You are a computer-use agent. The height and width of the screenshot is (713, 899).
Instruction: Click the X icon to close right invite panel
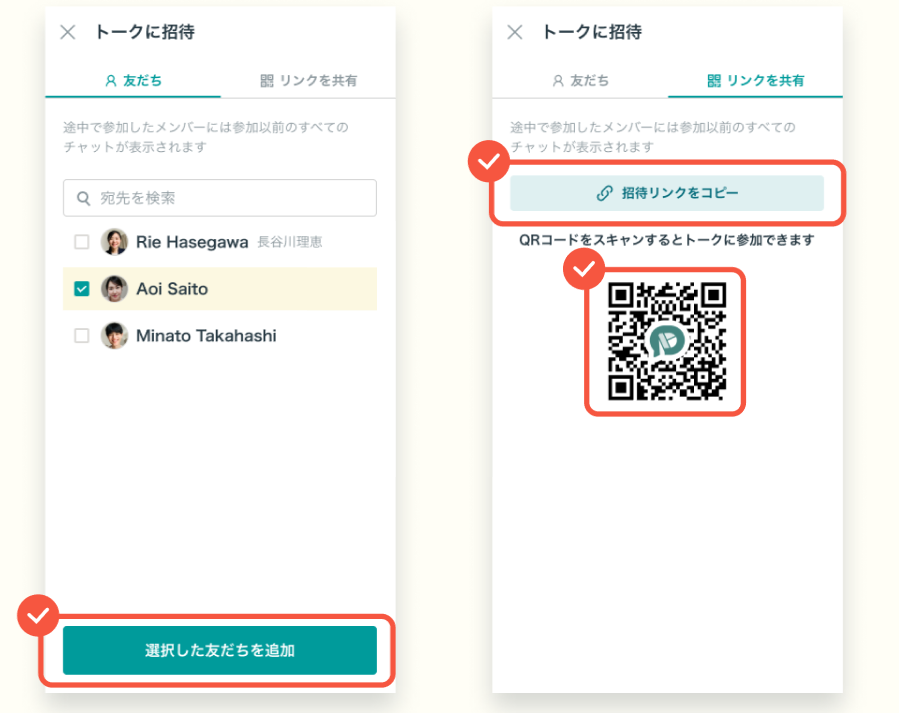(x=513, y=31)
